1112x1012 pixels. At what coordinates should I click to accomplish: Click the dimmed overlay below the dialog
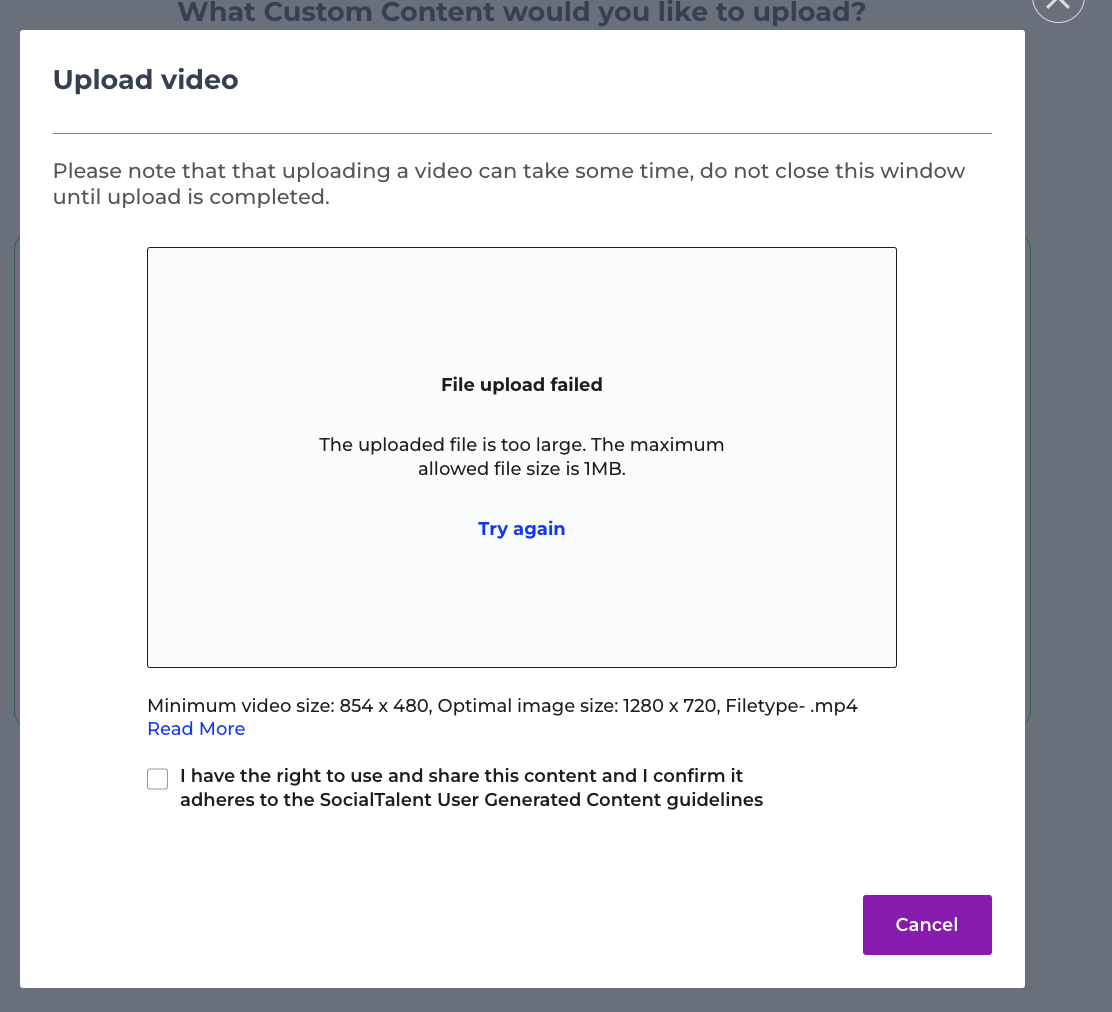pos(556,1000)
